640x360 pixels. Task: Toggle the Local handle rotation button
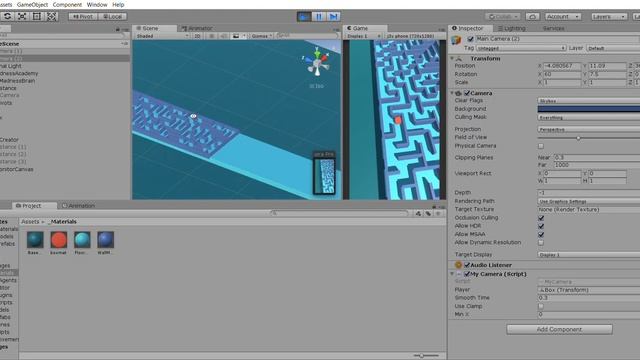tap(112, 17)
